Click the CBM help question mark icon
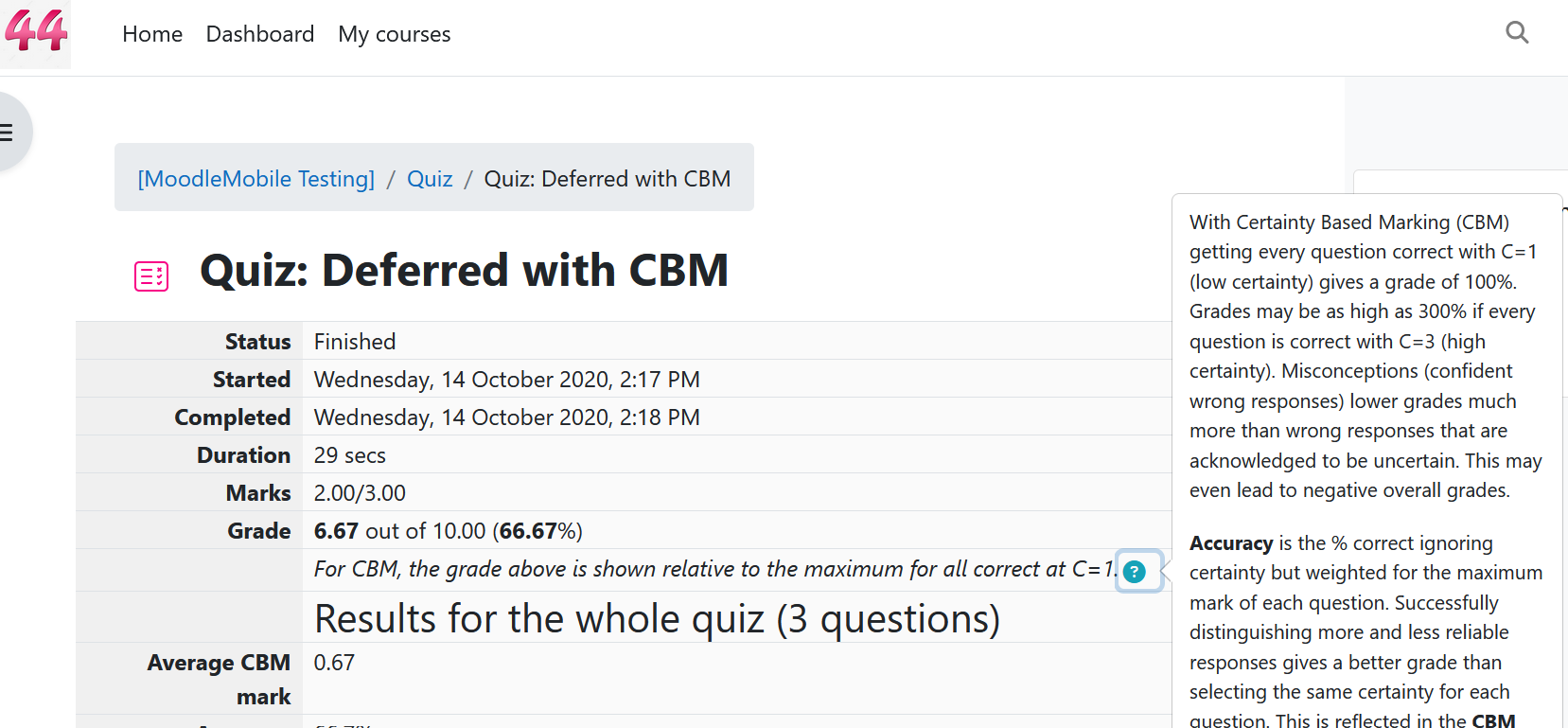Image resolution: width=1568 pixels, height=728 pixels. point(1135,571)
